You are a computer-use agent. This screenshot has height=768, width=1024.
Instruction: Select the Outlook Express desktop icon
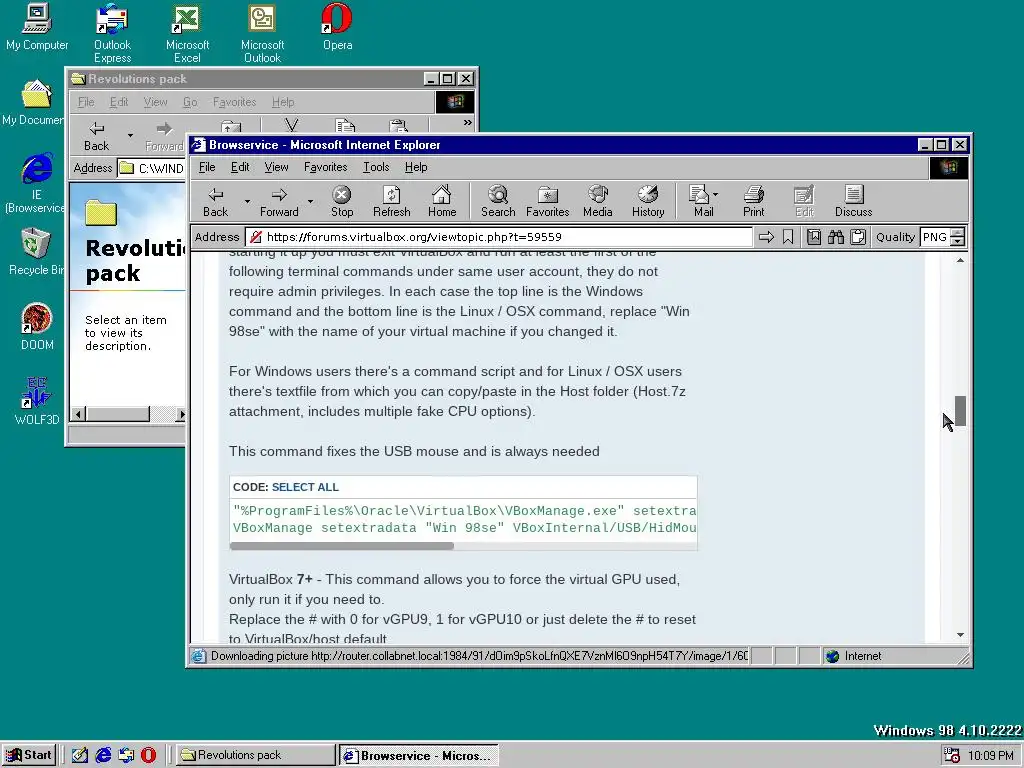pyautogui.click(x=112, y=33)
